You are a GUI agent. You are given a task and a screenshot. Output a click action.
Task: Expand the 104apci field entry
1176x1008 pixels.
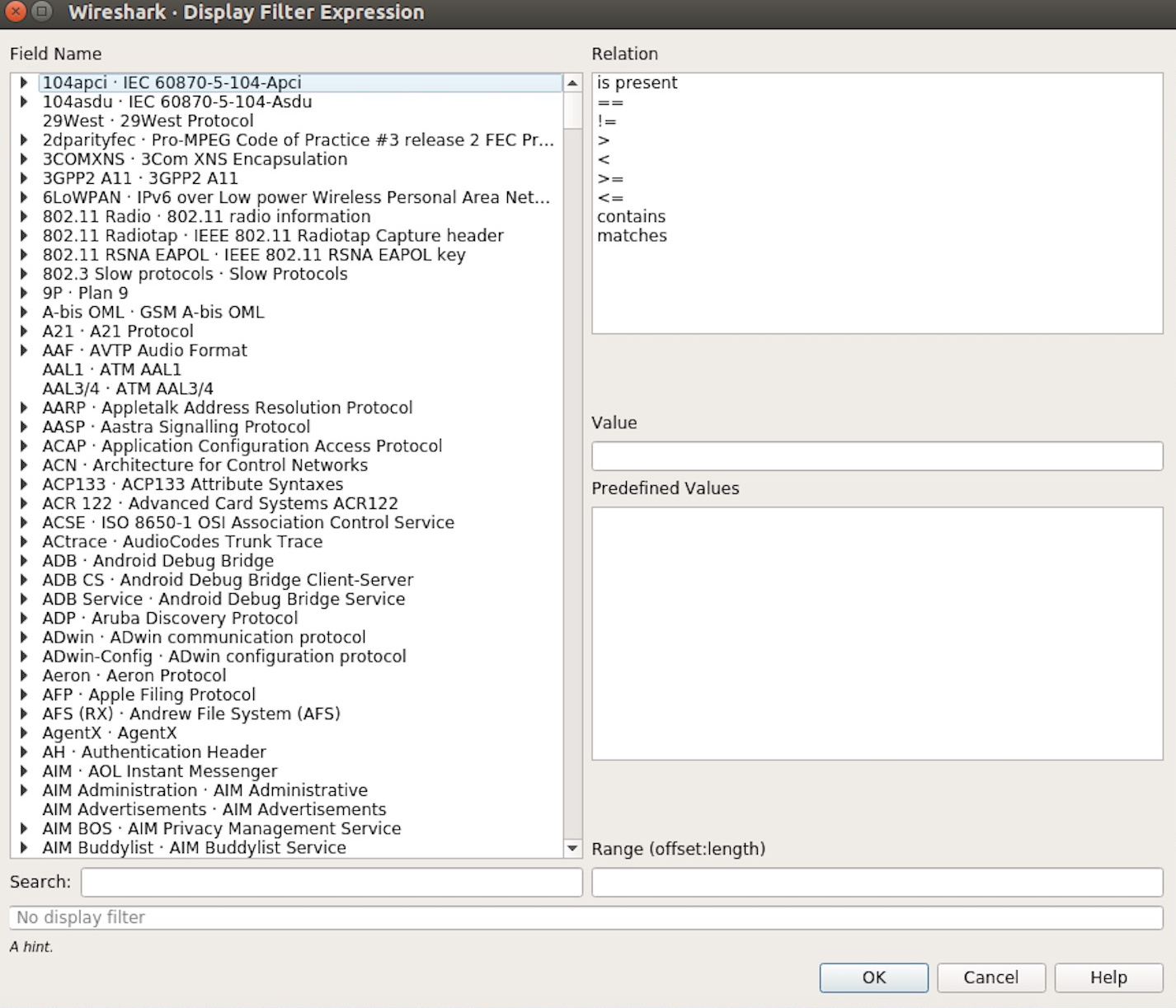click(23, 82)
